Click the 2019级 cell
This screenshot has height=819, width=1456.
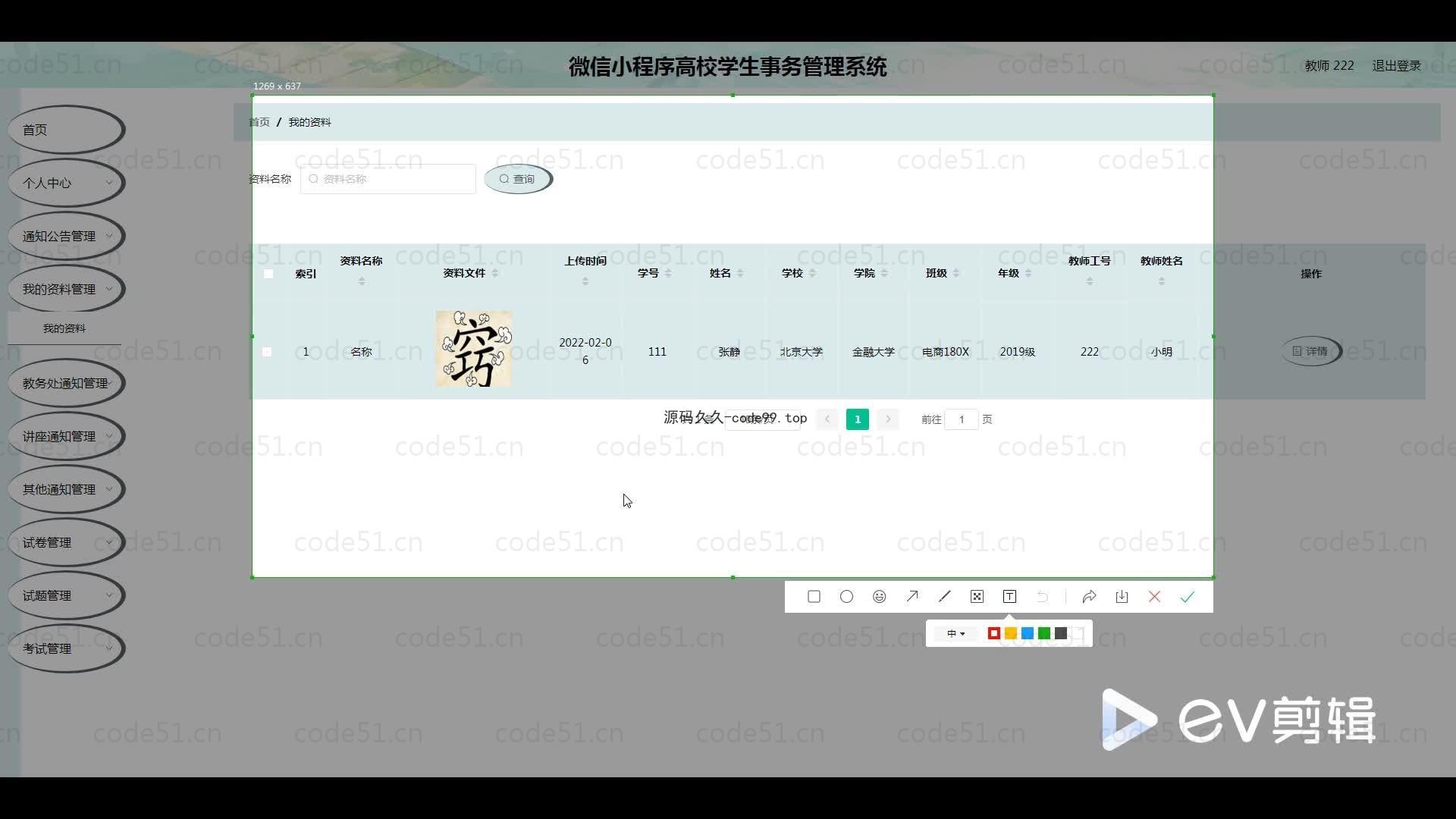click(1017, 352)
